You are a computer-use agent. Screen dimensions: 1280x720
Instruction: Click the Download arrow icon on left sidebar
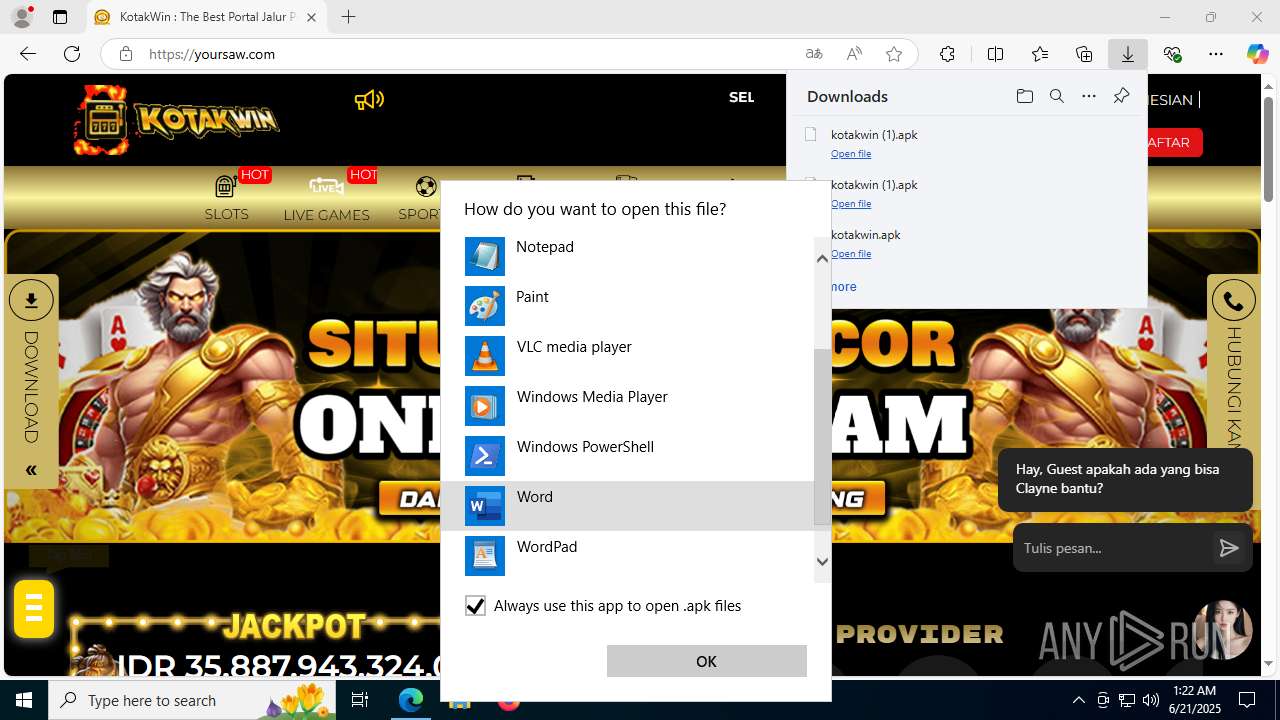pyautogui.click(x=31, y=300)
